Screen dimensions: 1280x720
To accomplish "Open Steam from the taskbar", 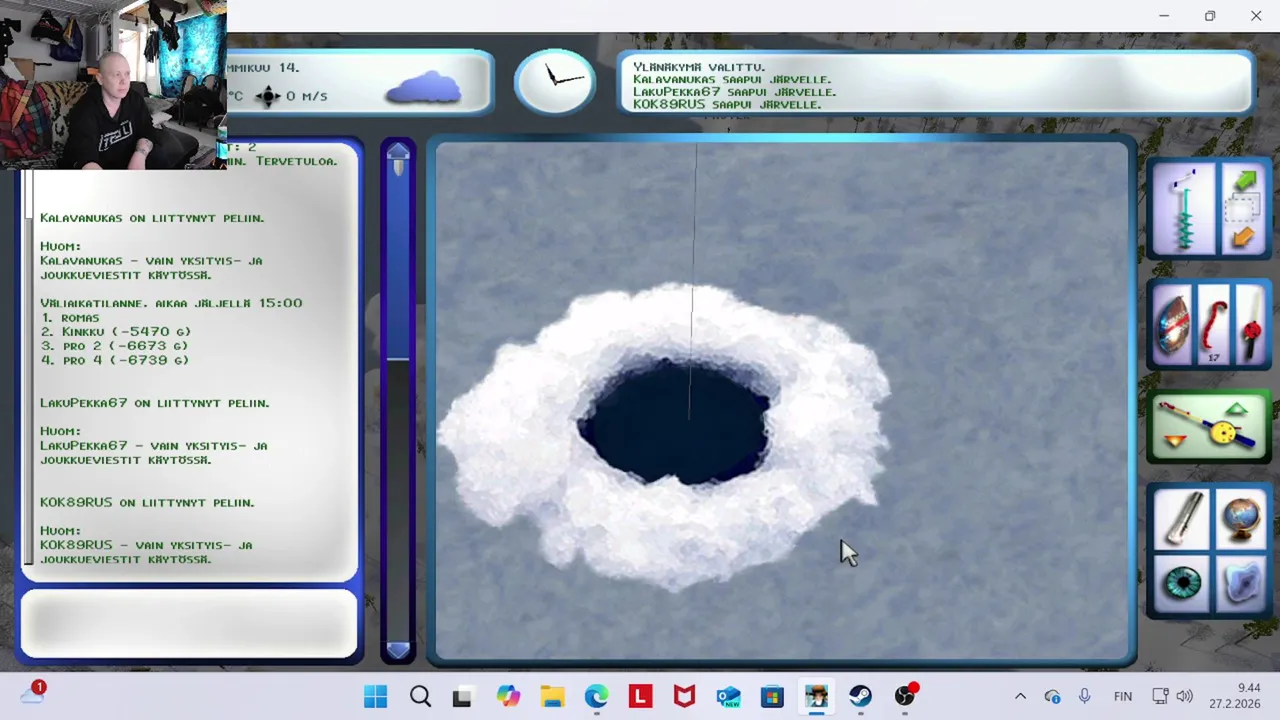I will click(860, 696).
